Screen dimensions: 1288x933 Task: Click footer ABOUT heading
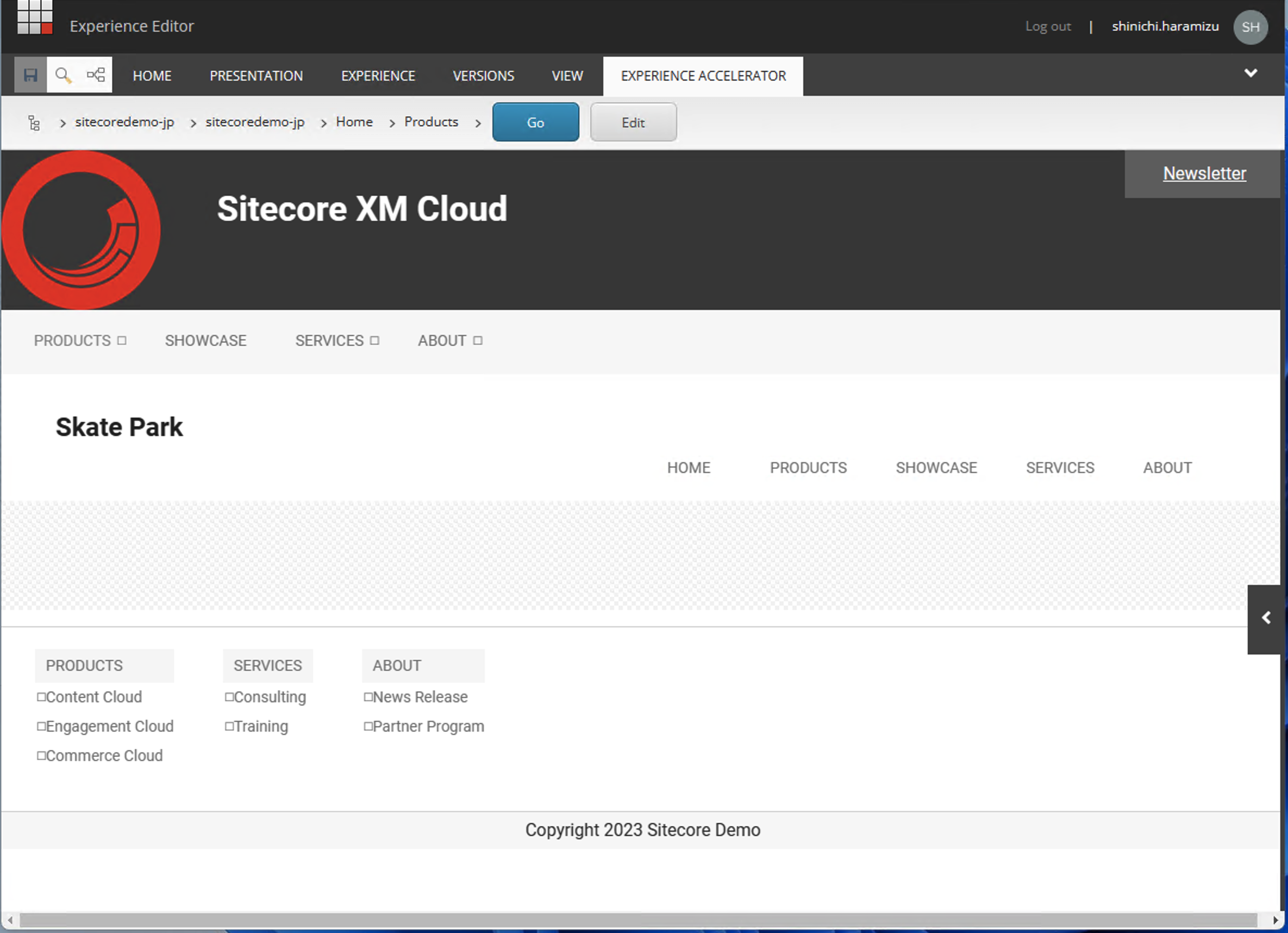pos(397,666)
